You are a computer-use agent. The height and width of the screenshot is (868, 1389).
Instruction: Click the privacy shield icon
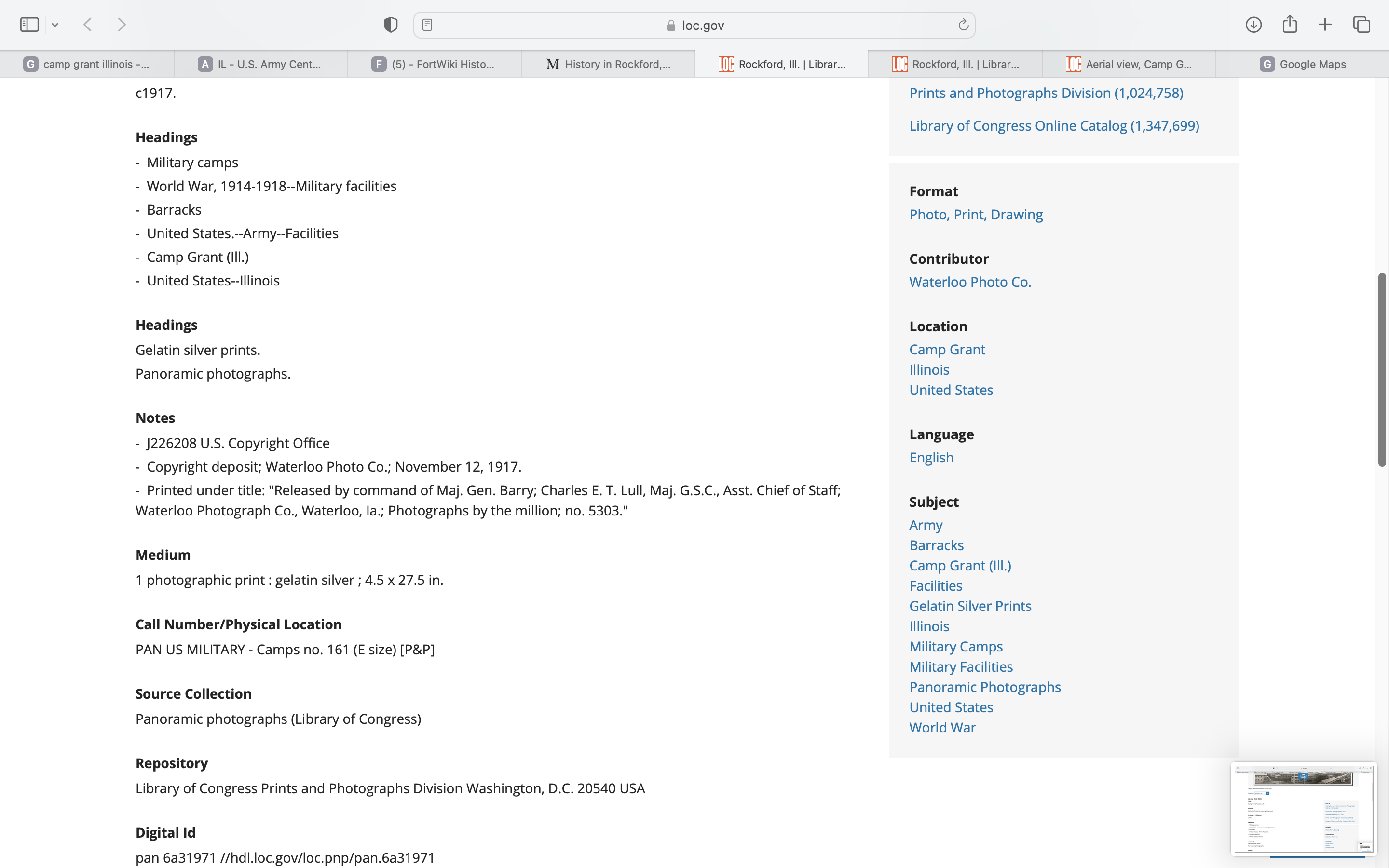[x=390, y=25]
